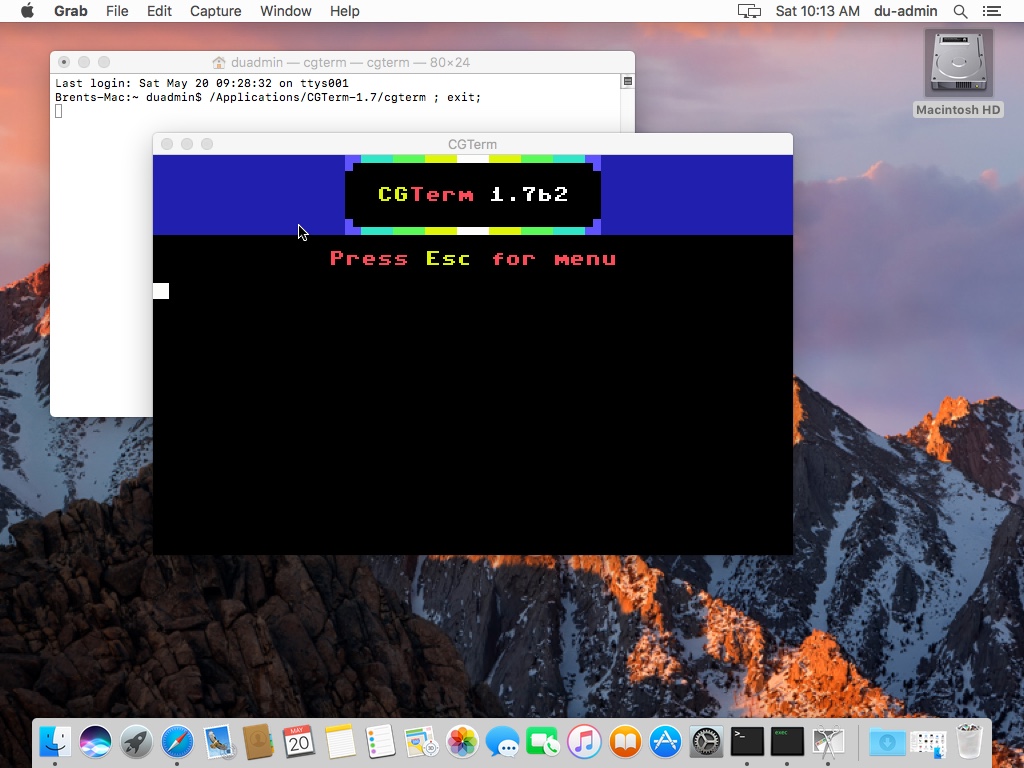This screenshot has width=1024, height=768.
Task: Click the CGTerm window title
Action: coord(472,144)
